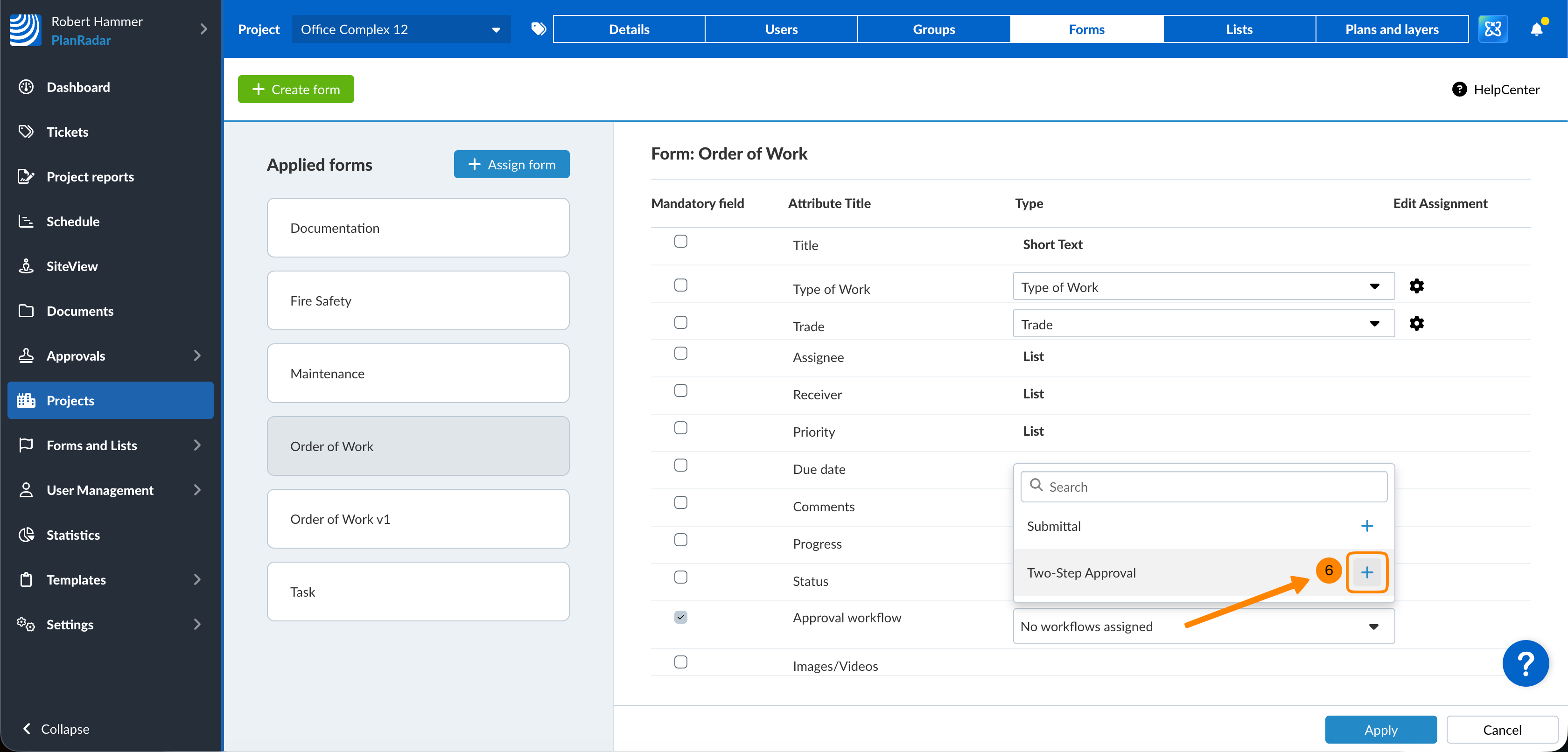Viewport: 1568px width, 752px height.
Task: Click the gear icon for Trade row
Action: (x=1416, y=323)
